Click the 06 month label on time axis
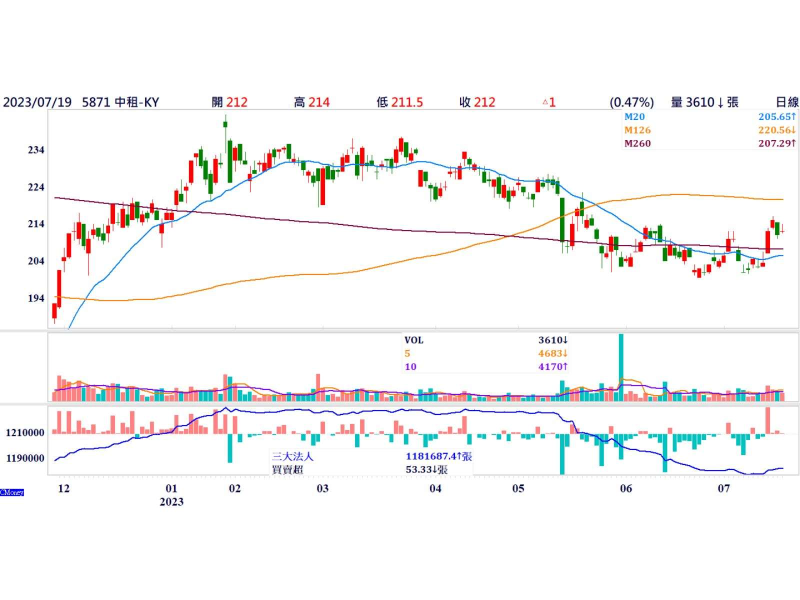Image resolution: width=800 pixels, height=600 pixels. coord(626,489)
